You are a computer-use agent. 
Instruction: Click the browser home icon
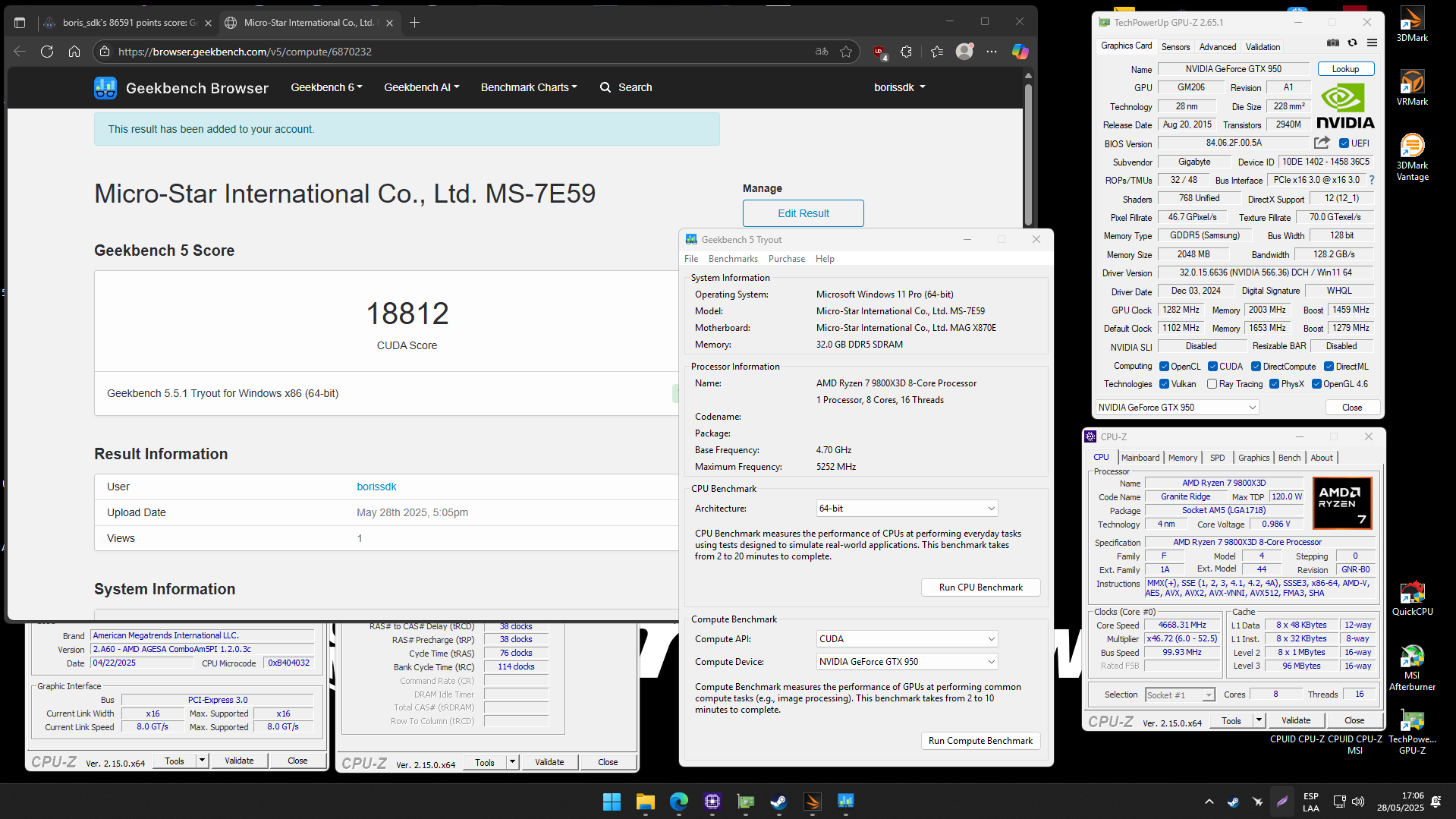coord(74,52)
